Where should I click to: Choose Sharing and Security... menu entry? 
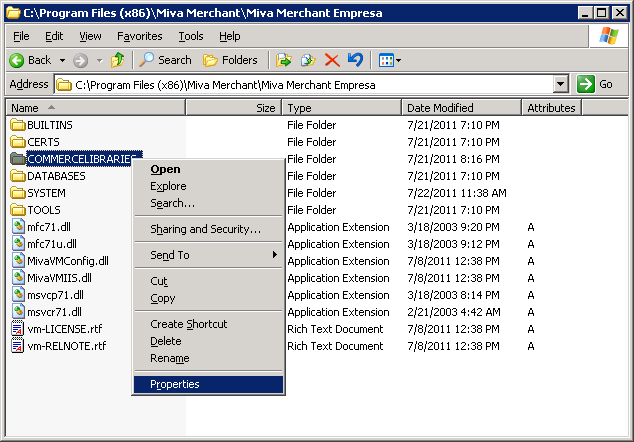tap(208, 229)
